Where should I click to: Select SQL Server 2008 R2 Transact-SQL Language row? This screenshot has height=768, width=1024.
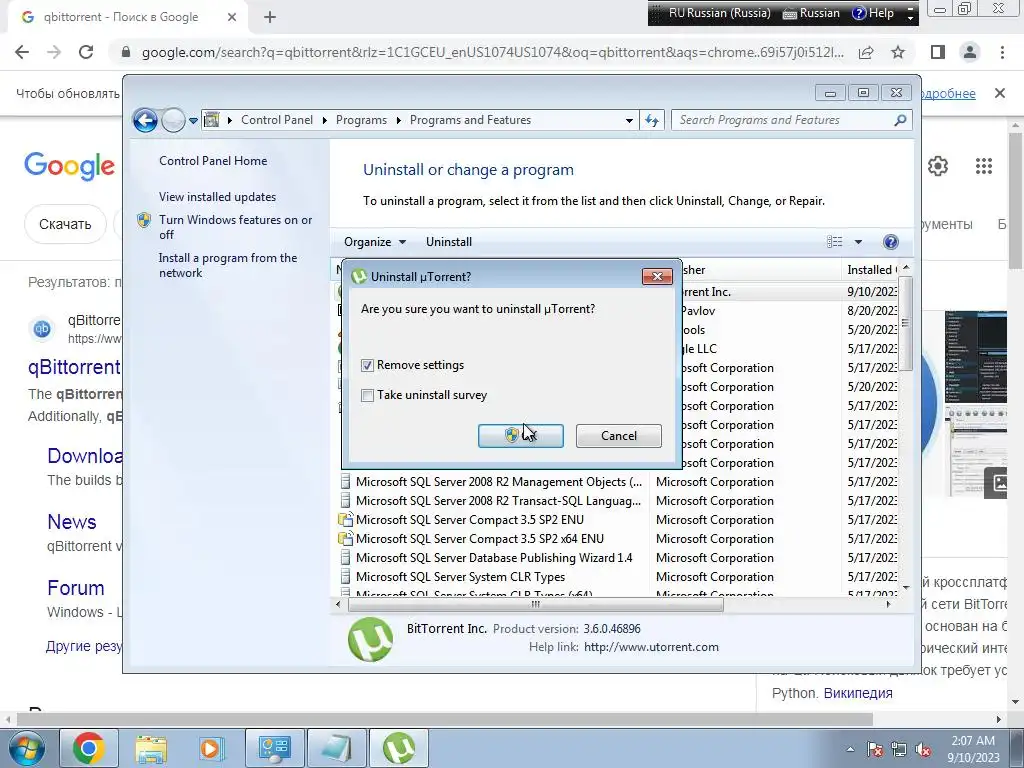(x=498, y=501)
